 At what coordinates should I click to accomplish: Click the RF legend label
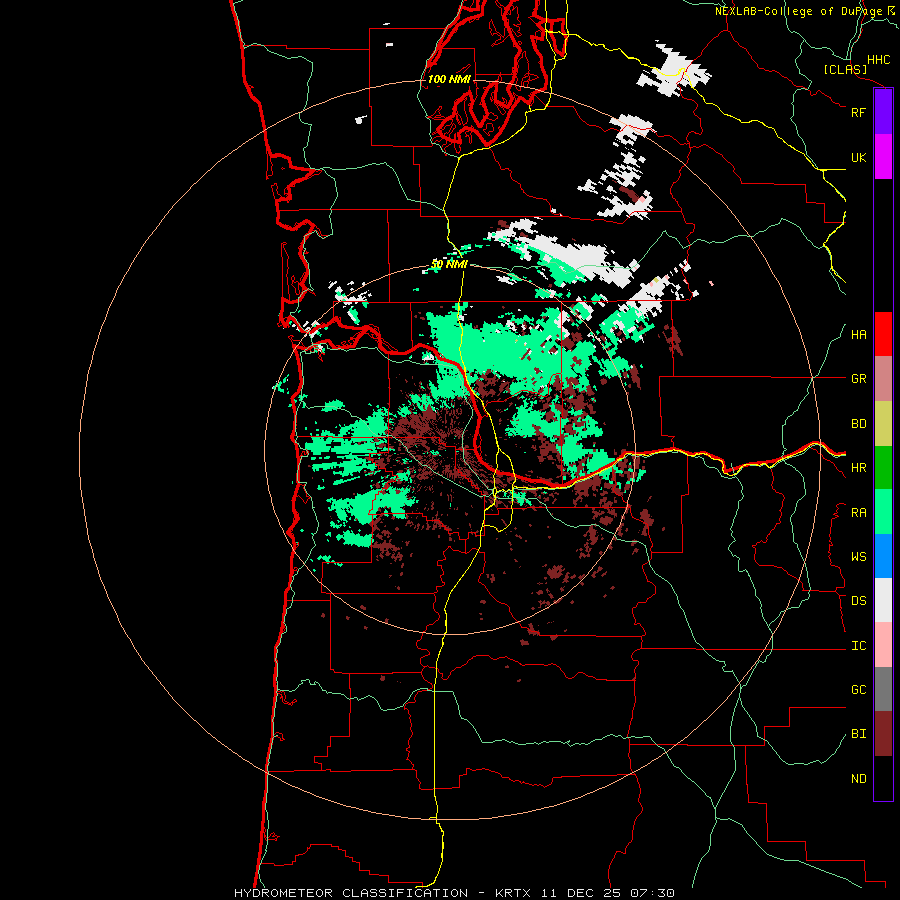point(858,112)
